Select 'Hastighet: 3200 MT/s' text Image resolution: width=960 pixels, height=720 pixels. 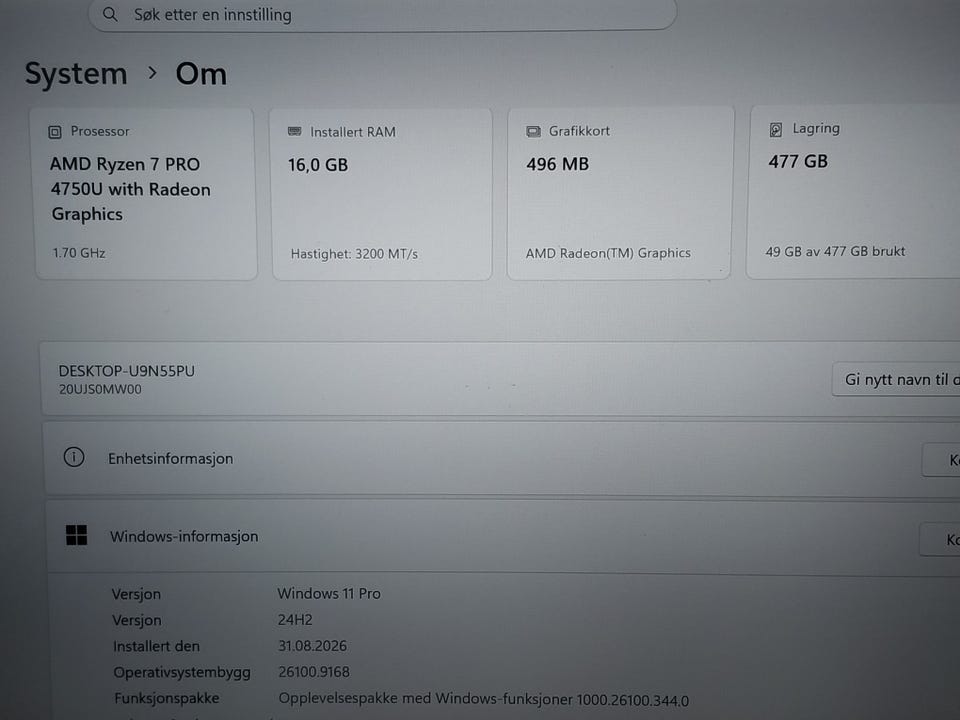(354, 254)
